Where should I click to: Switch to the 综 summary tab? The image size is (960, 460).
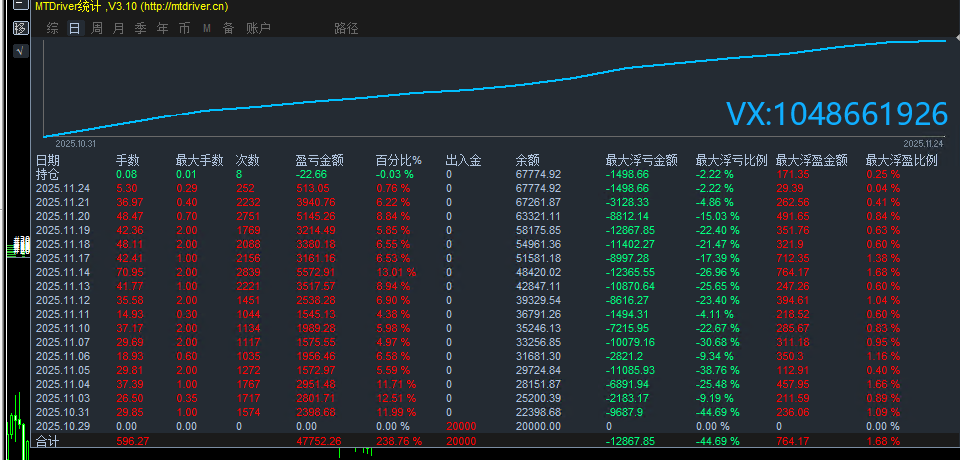52,28
